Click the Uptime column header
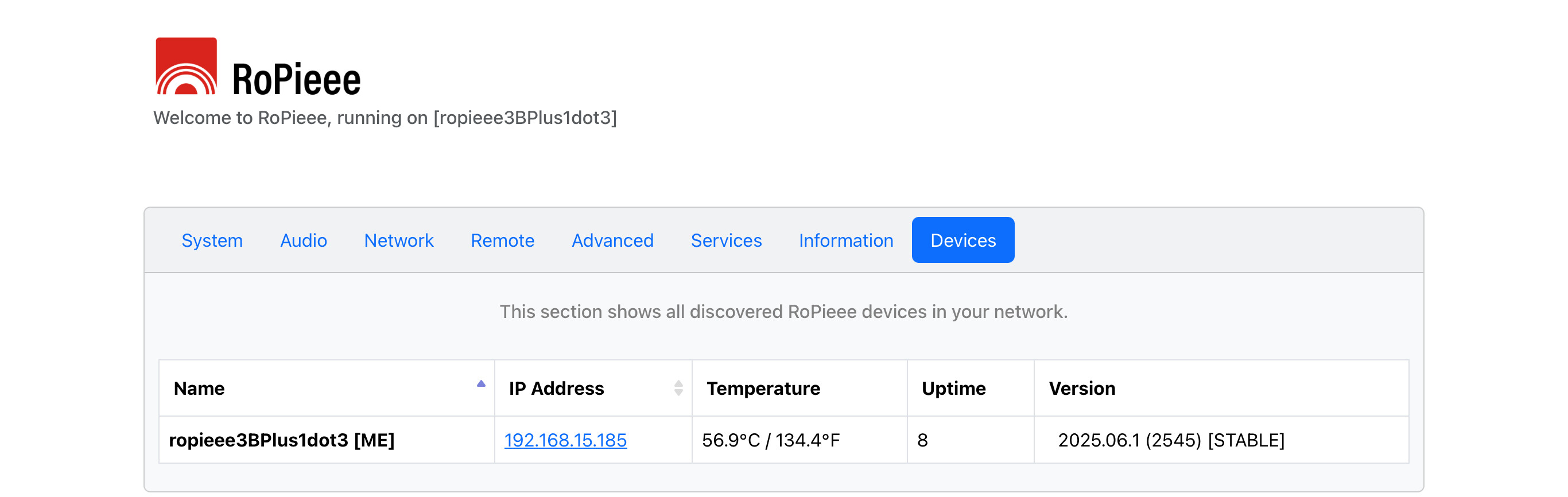1568x497 pixels. click(x=971, y=388)
